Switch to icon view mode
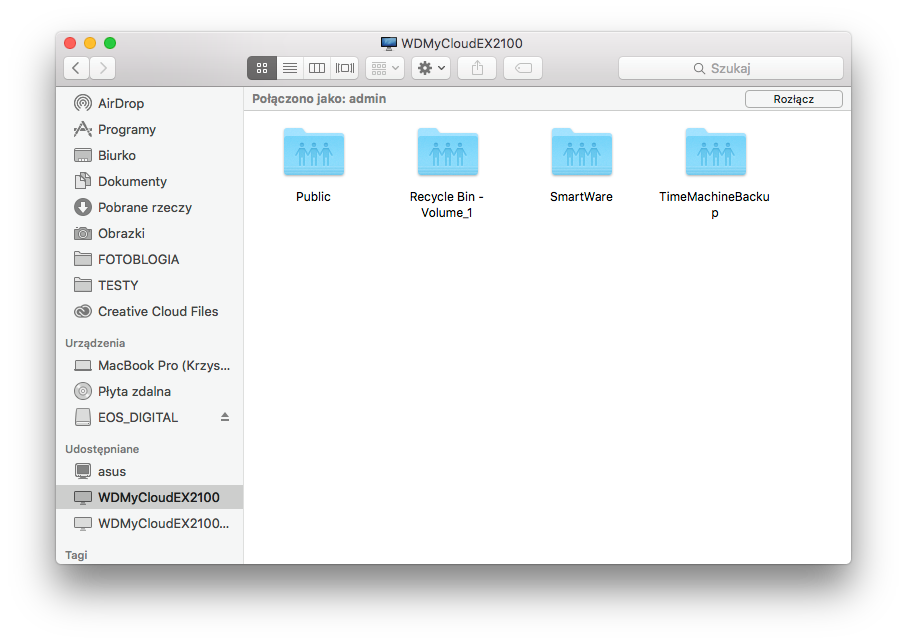This screenshot has height=644, width=907. pos(261,68)
